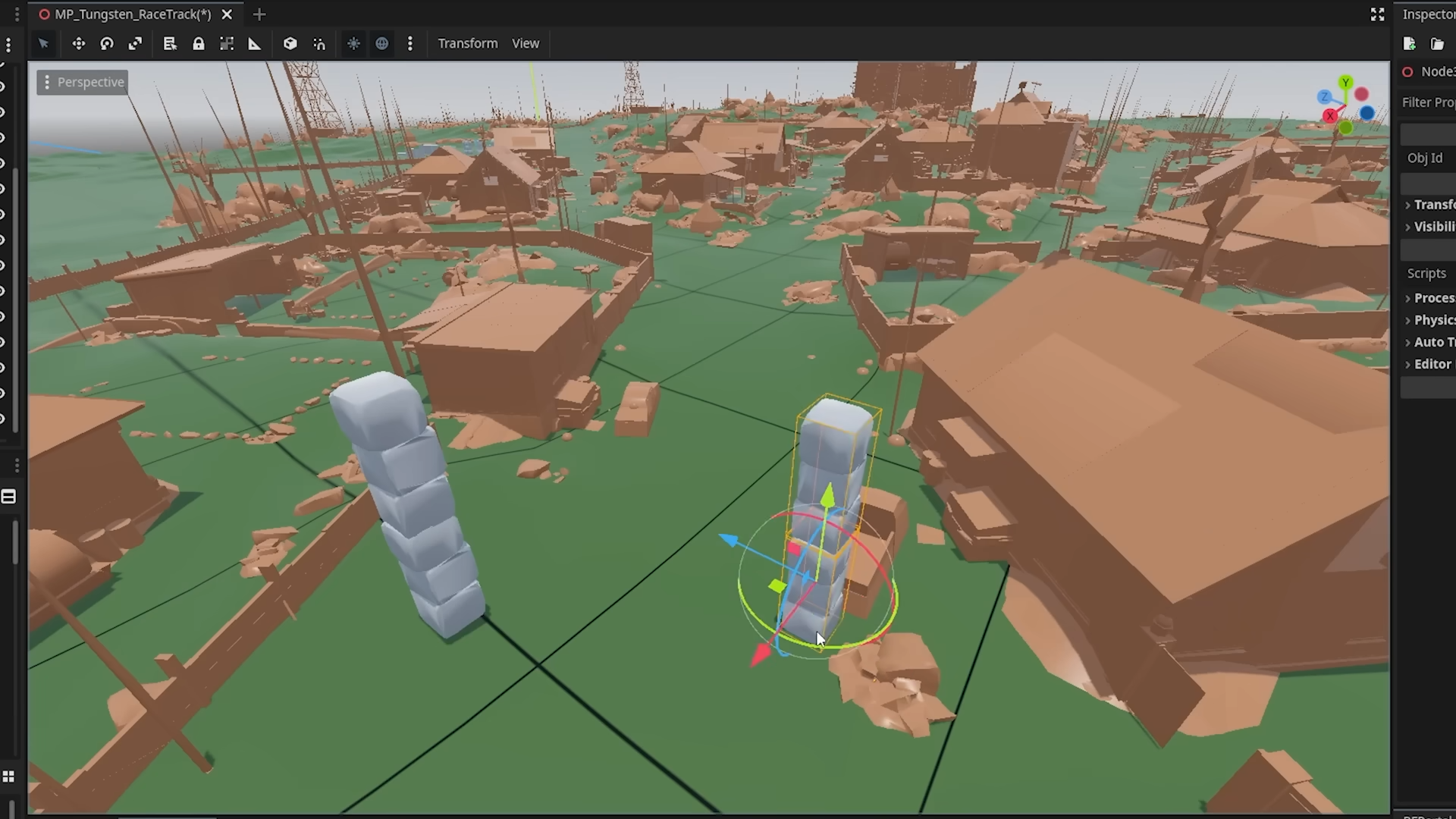Click the Snap object to floor icon
This screenshot has height=819, width=1456.
coord(319,44)
